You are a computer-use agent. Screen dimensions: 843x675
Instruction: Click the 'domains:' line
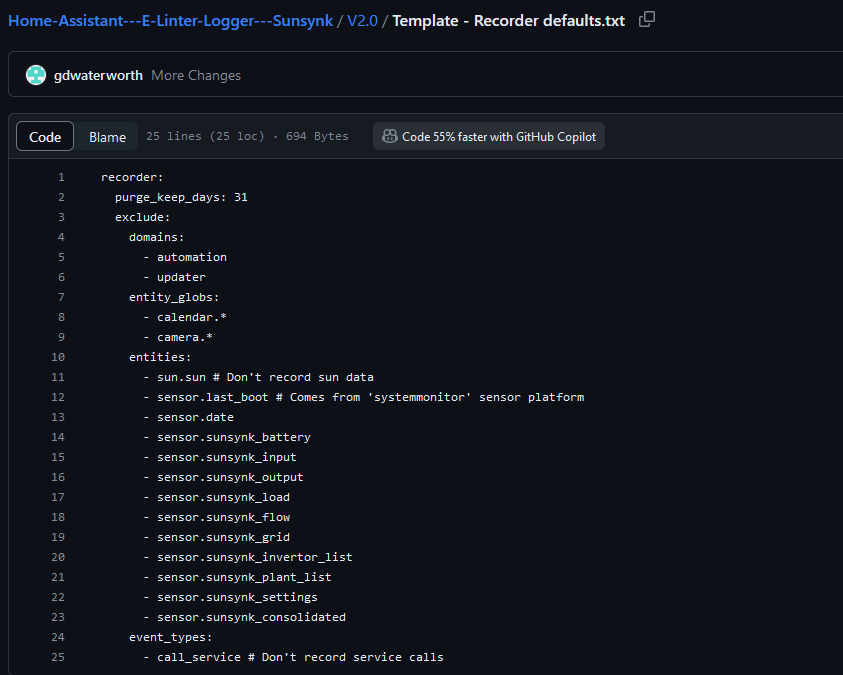(x=156, y=237)
